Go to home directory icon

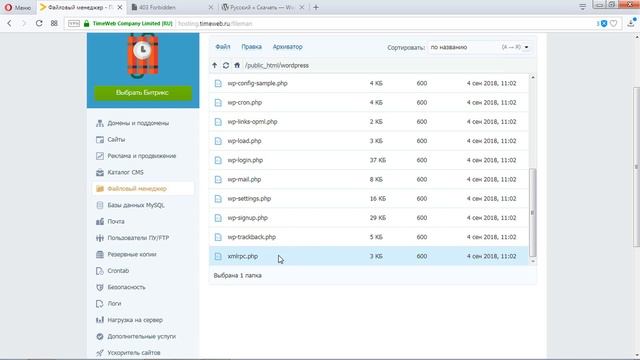click(x=237, y=65)
